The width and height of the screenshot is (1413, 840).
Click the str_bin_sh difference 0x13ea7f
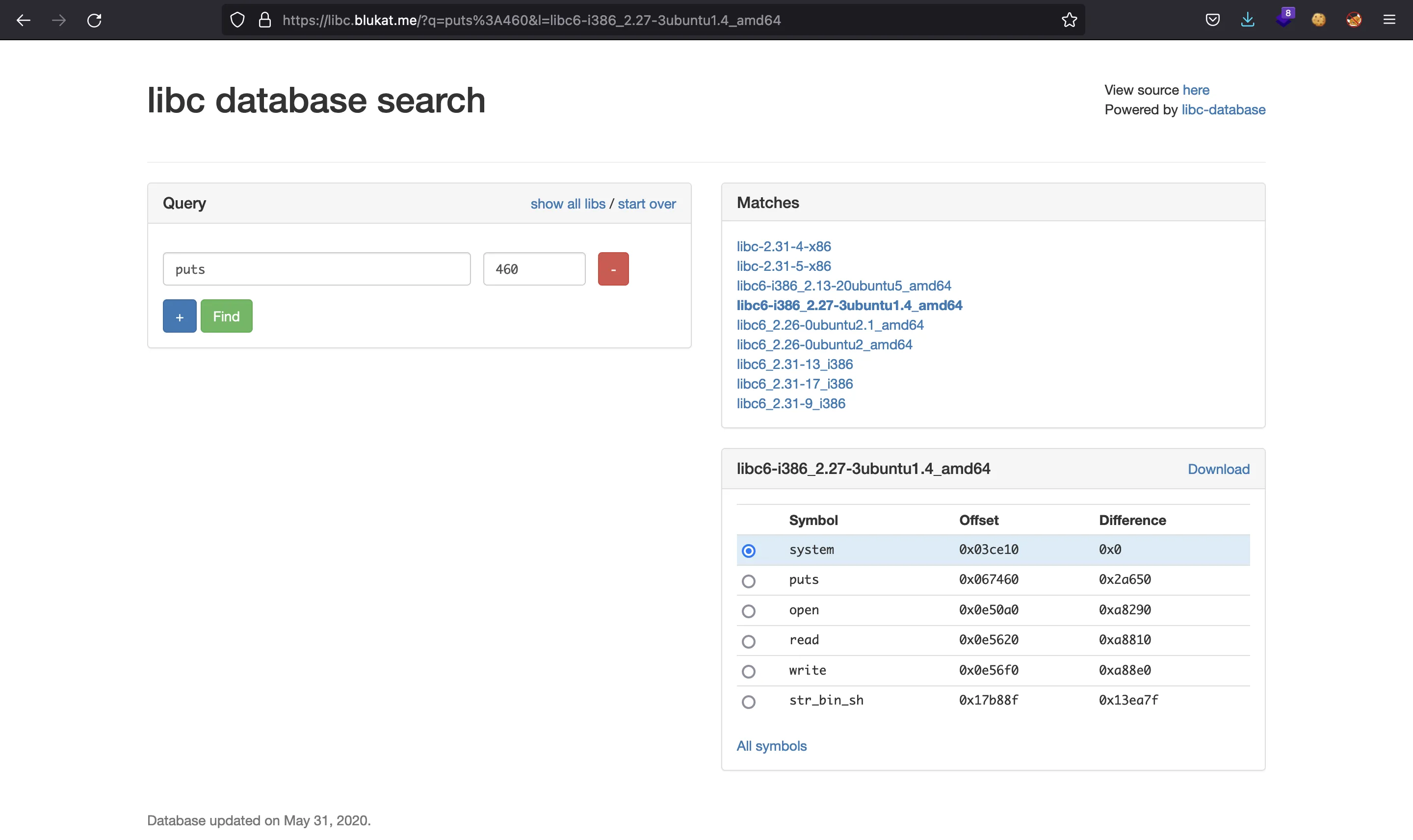coord(1128,700)
